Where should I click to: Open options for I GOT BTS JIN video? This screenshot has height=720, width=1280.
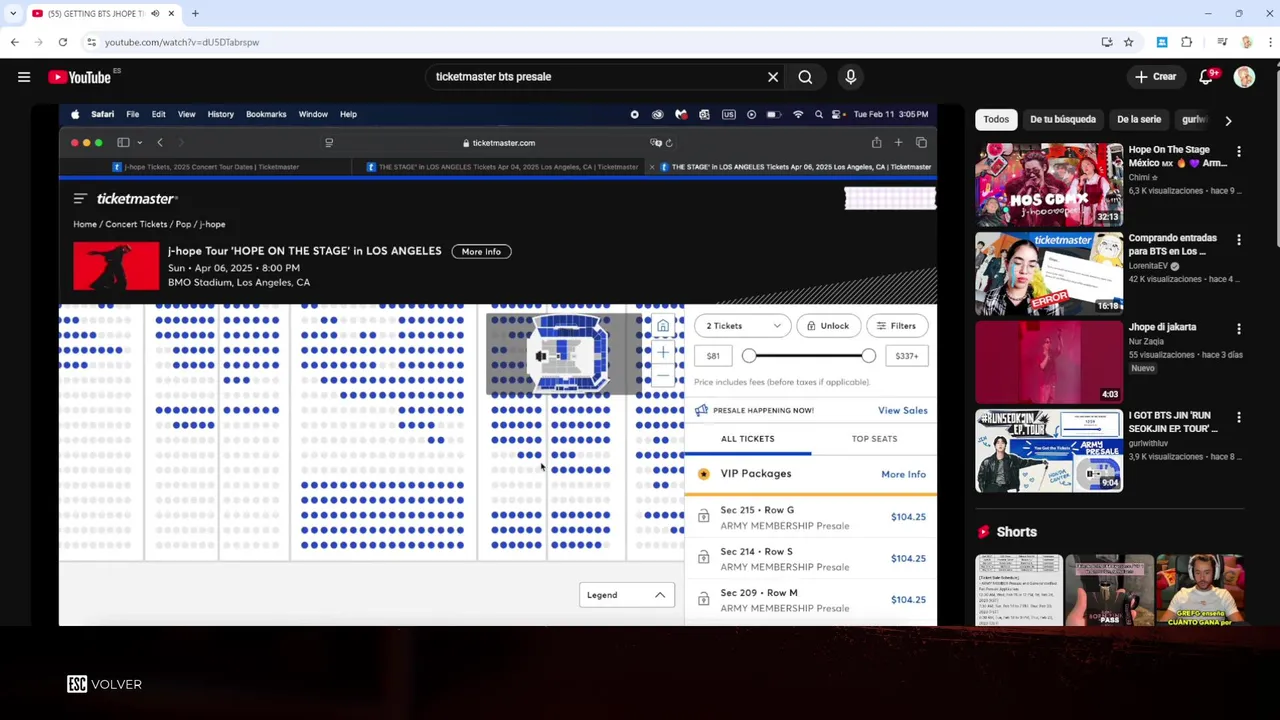click(1239, 417)
